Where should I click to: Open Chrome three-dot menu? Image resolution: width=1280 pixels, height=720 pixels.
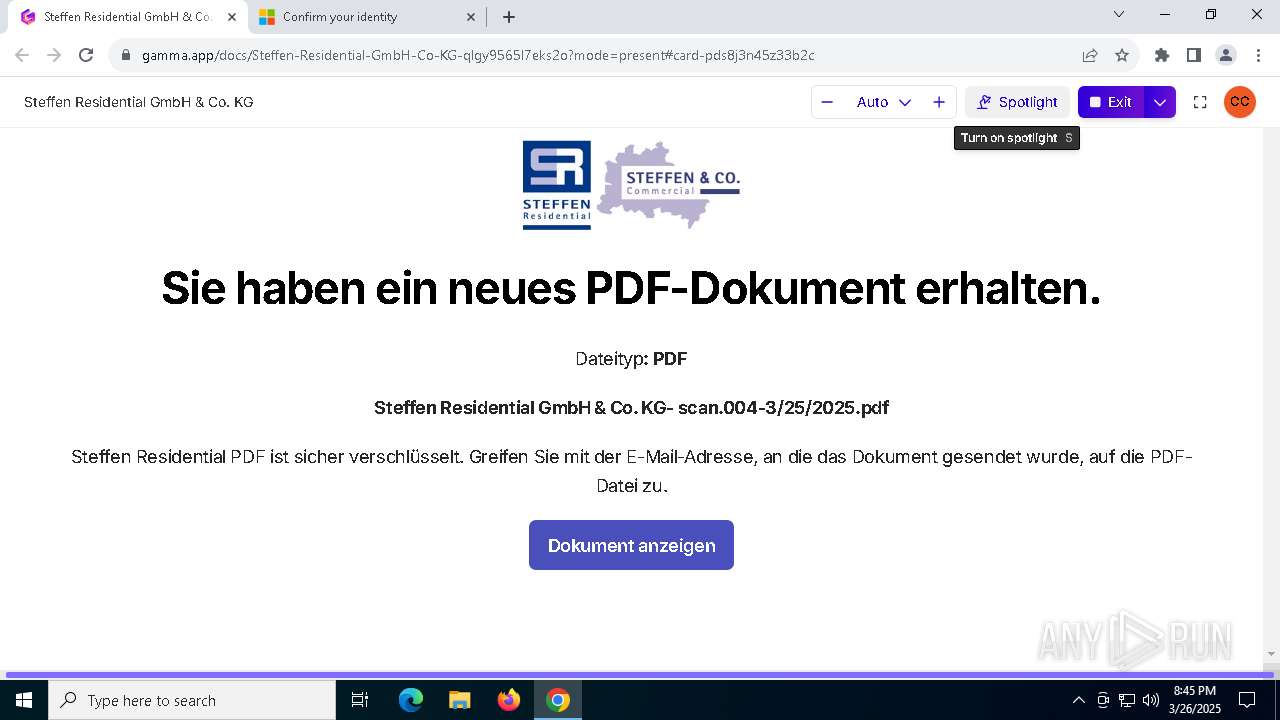tap(1258, 55)
